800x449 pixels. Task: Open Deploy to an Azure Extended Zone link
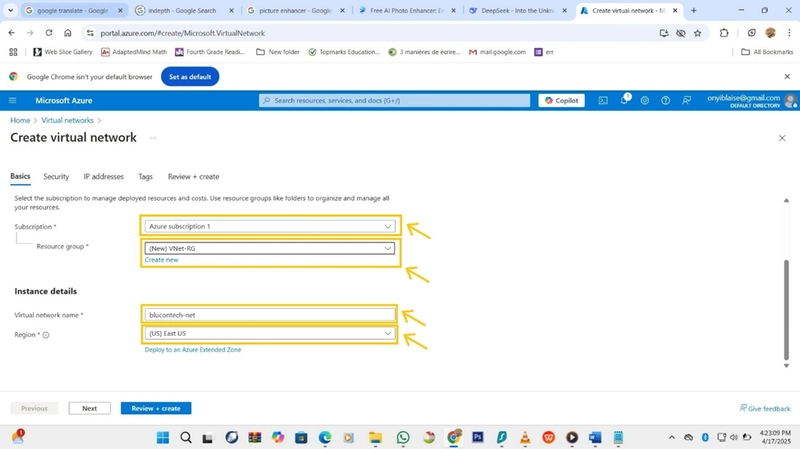coord(193,350)
